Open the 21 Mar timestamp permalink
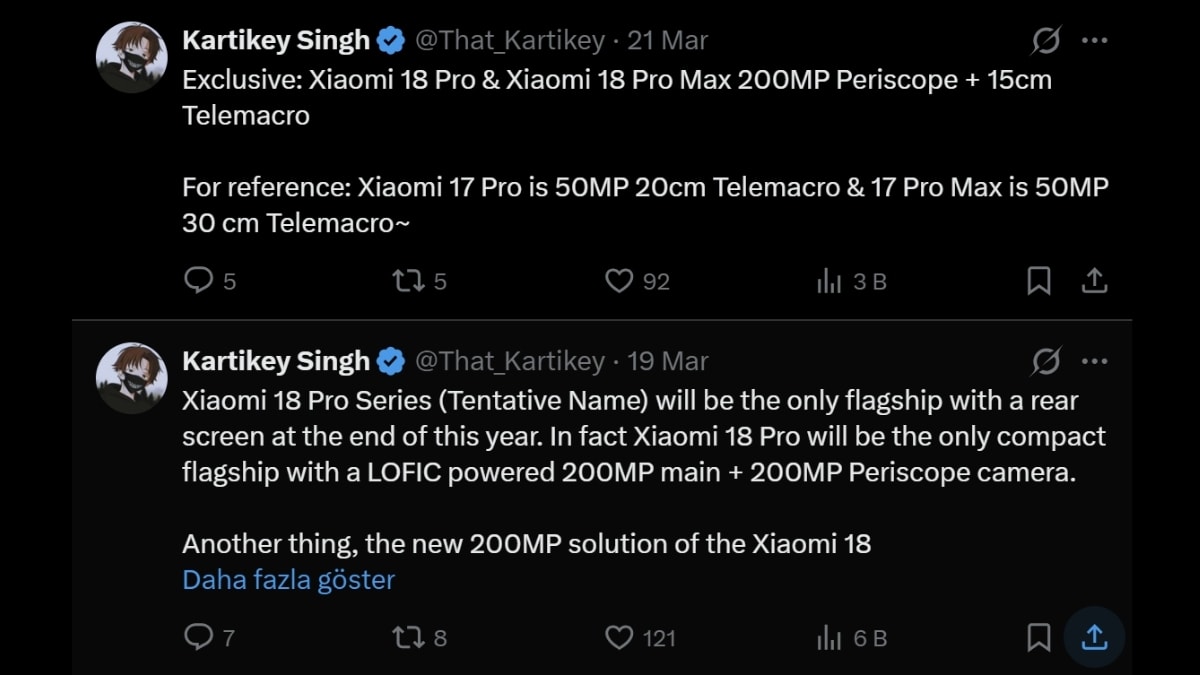Viewport: 1200px width, 675px height. tap(666, 40)
